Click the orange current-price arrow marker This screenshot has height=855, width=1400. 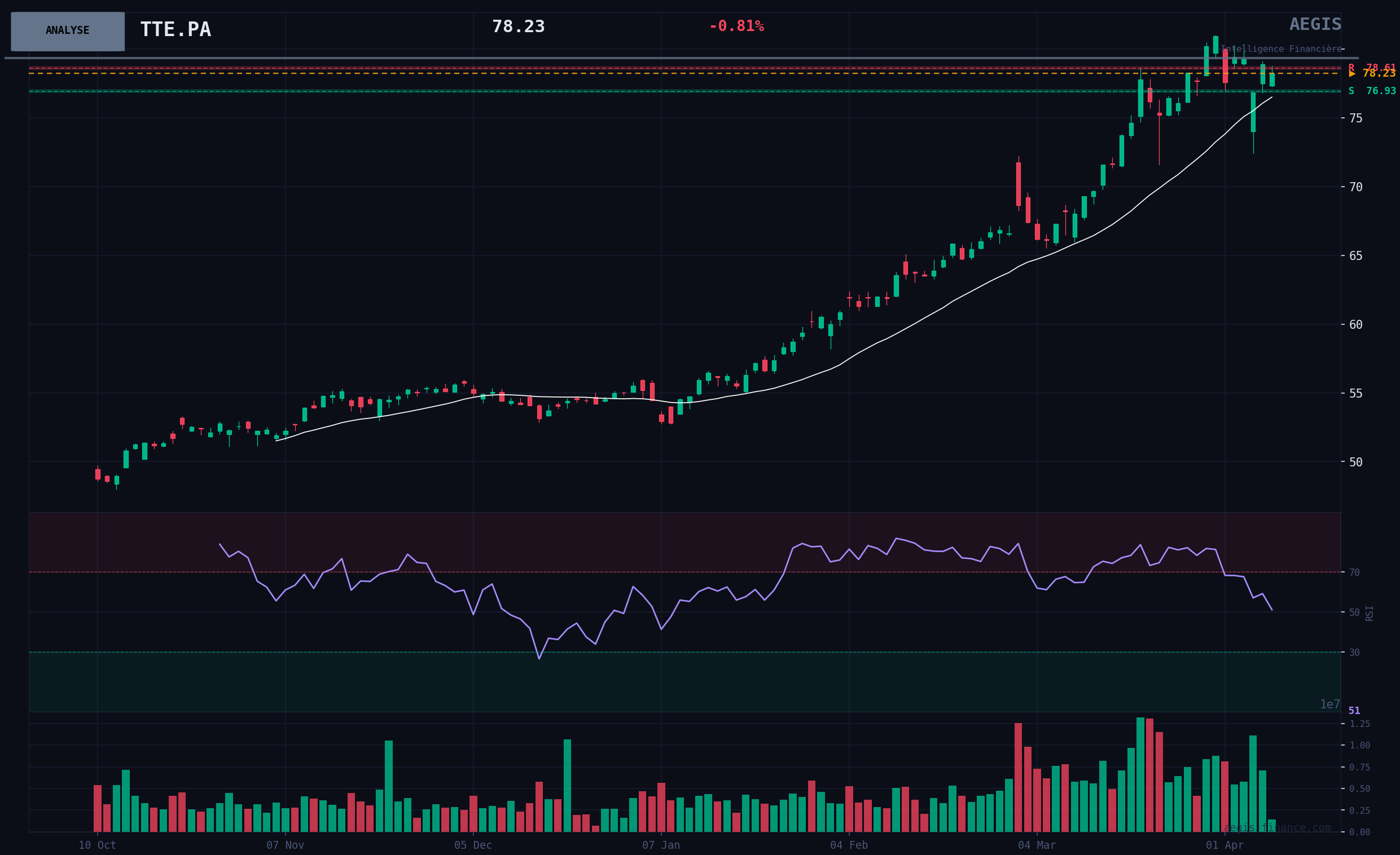pos(1351,74)
